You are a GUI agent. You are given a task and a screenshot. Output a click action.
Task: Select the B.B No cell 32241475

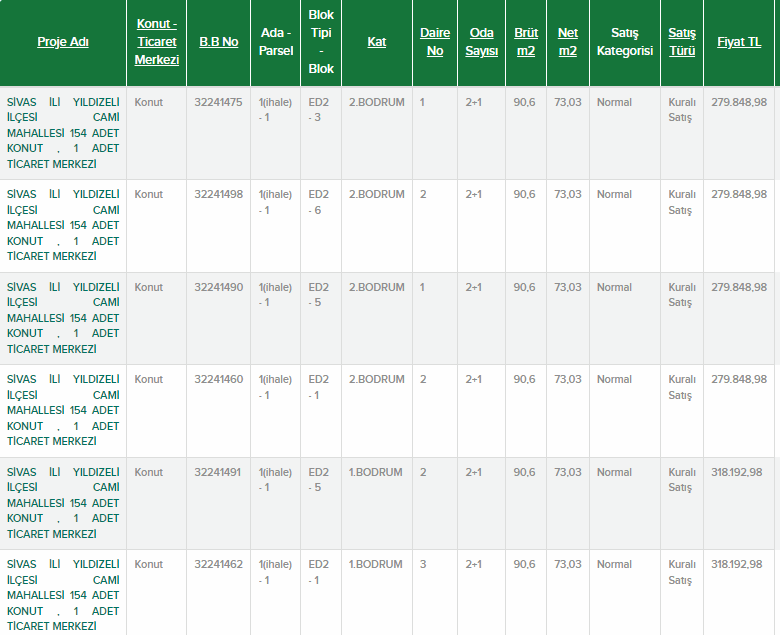point(218,102)
